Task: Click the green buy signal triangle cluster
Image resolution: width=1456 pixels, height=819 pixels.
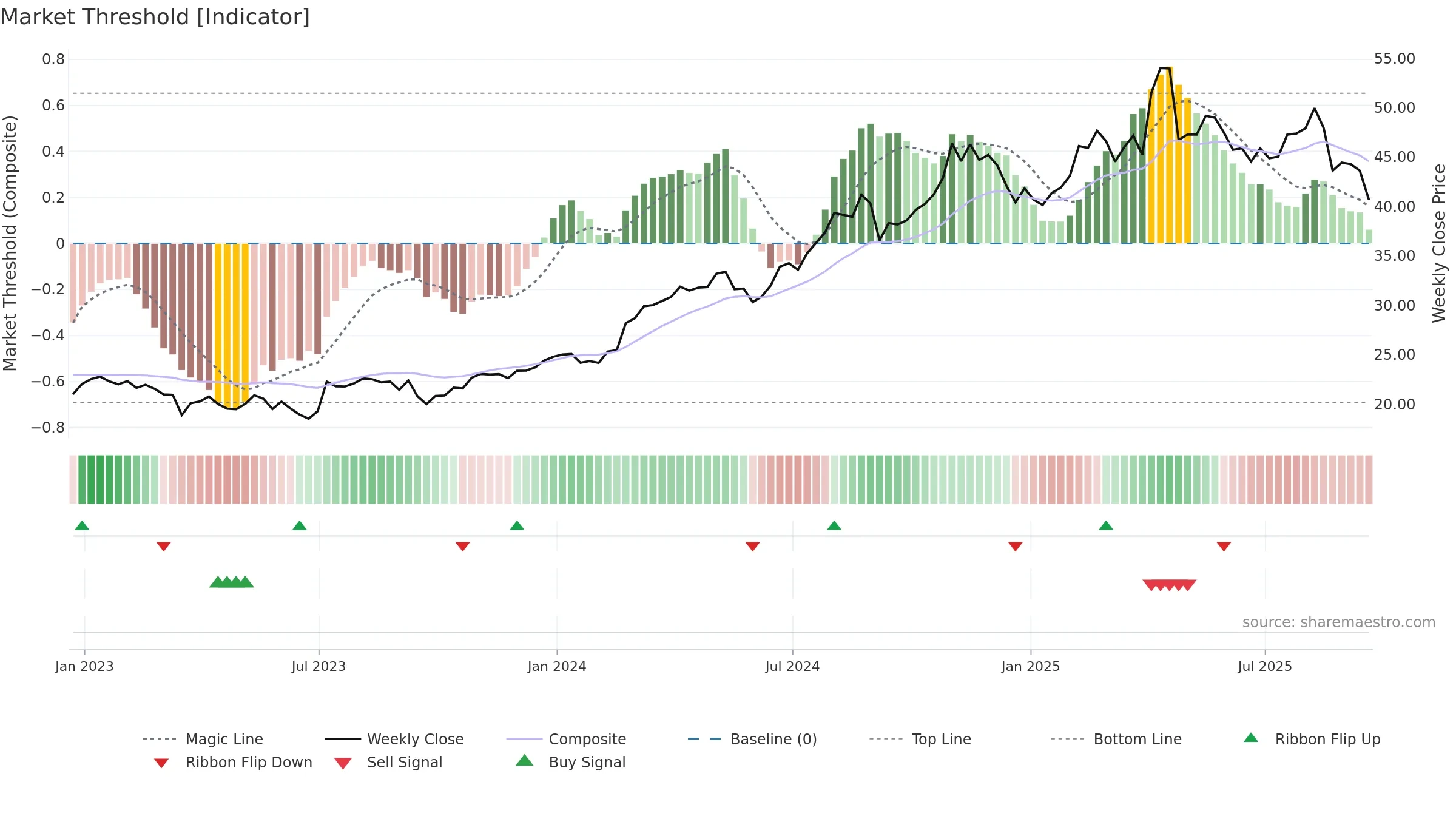Action: 232,582
